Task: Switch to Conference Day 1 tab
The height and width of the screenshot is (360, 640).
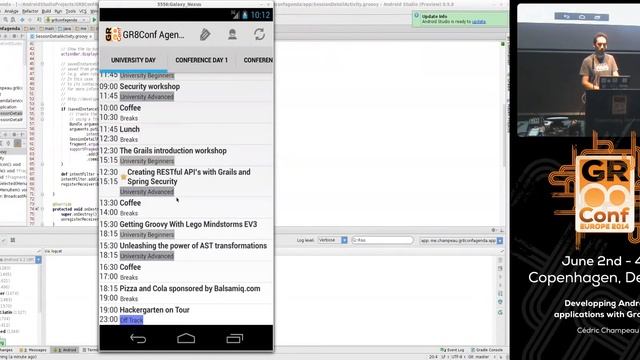Action: pos(202,60)
